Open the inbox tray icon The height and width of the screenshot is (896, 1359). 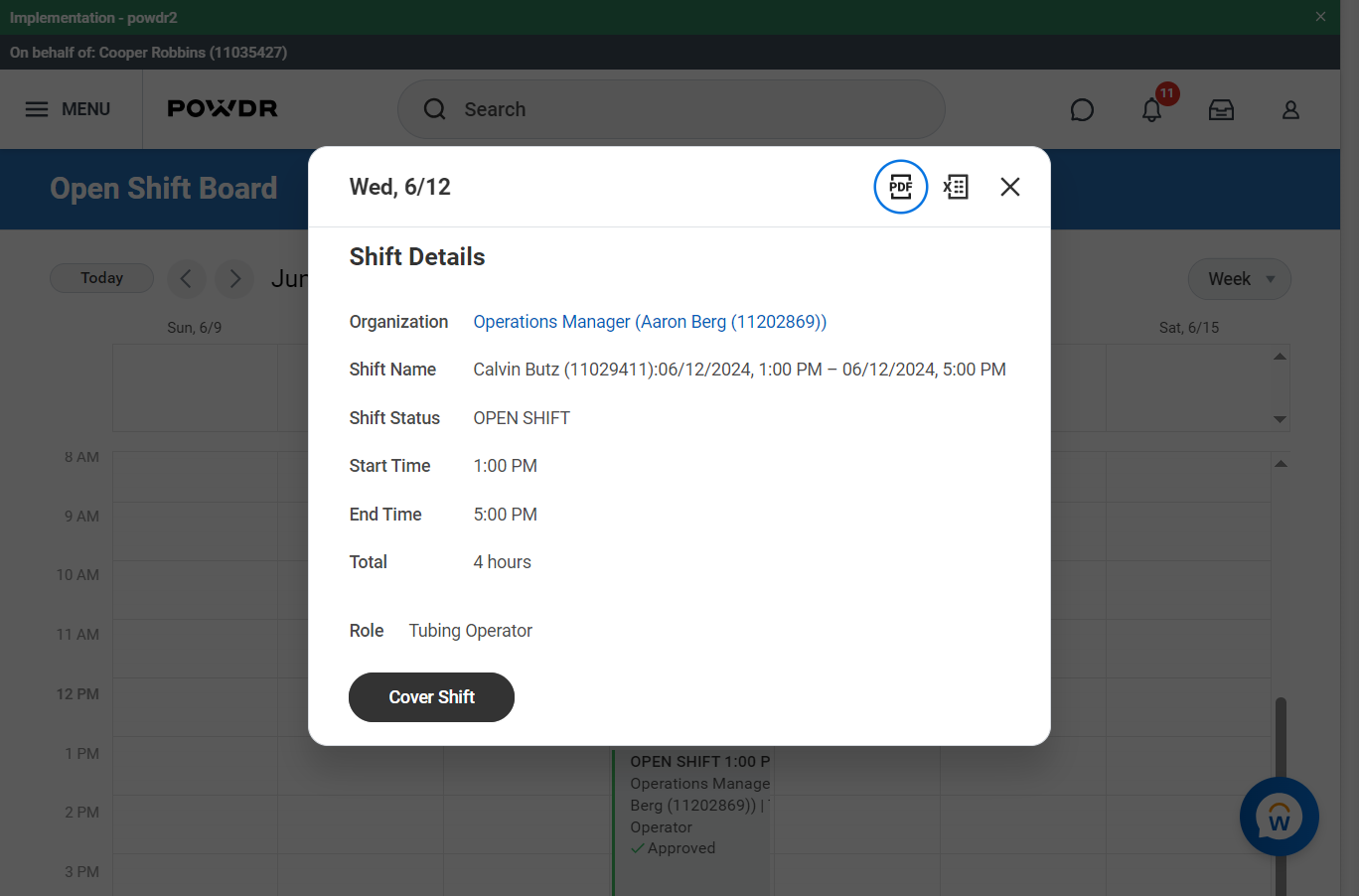pyautogui.click(x=1221, y=109)
